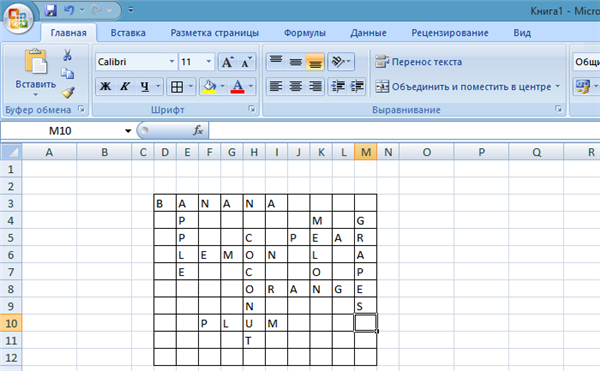600x371 pixels.
Task: Open the Шрифт dialog launcher
Action: (x=252, y=109)
